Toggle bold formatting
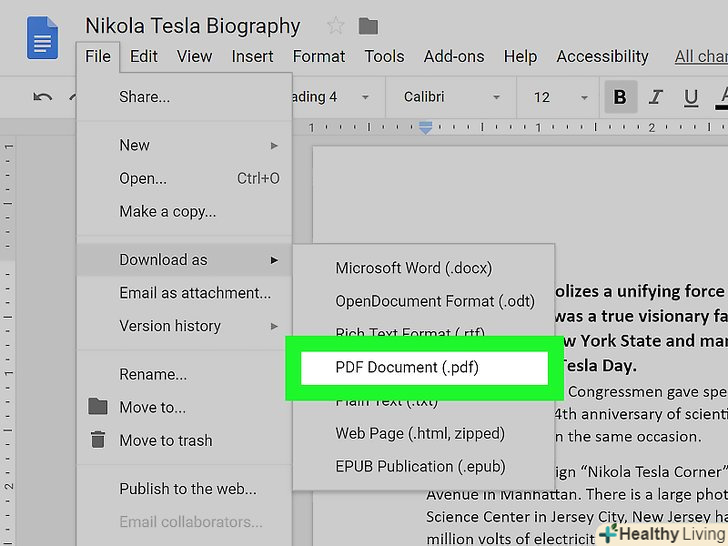This screenshot has width=728, height=546. (620, 97)
